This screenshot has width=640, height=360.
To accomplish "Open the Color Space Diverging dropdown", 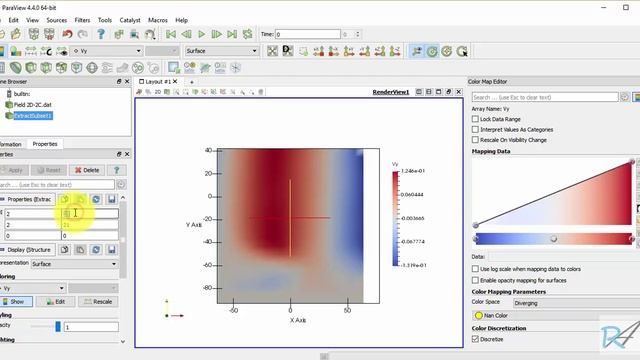I will click(x=576, y=303).
